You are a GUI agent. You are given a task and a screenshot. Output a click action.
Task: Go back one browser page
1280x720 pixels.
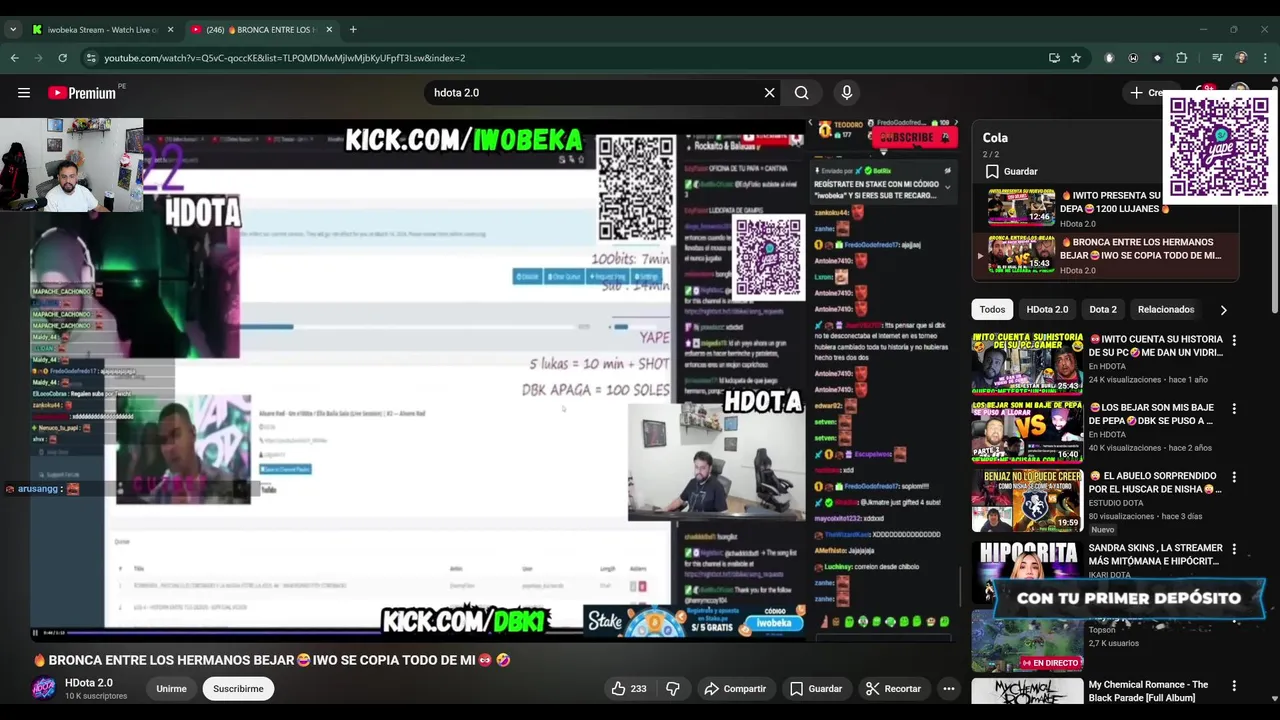coord(15,58)
